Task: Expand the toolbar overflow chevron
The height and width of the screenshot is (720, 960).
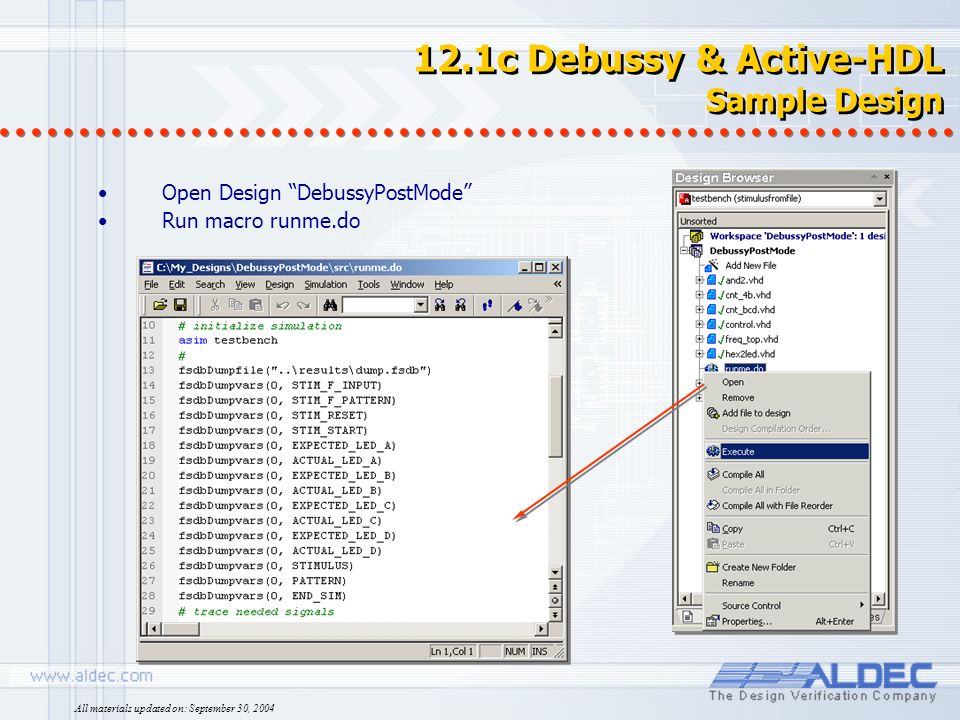Action: pyautogui.click(x=549, y=300)
